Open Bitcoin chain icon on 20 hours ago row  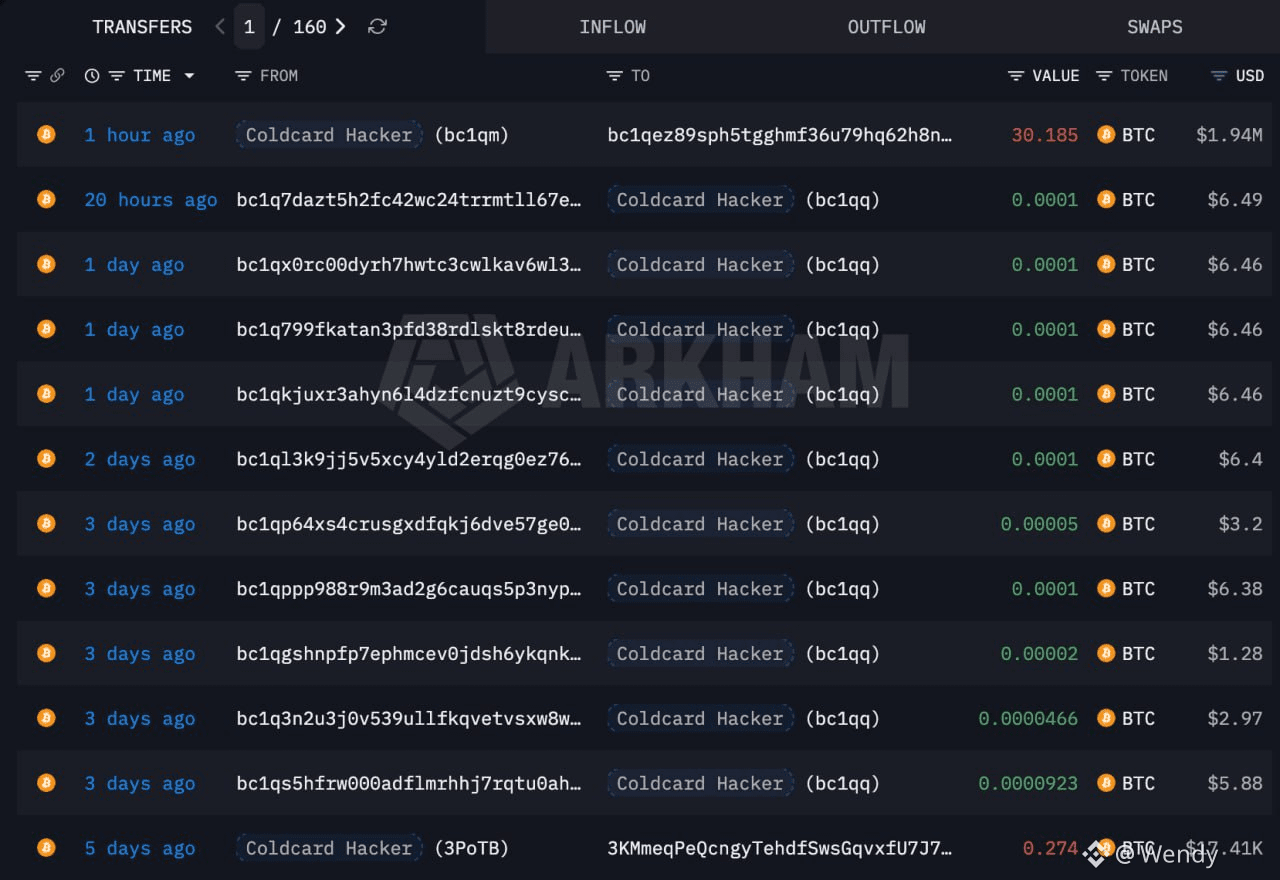(x=46, y=199)
